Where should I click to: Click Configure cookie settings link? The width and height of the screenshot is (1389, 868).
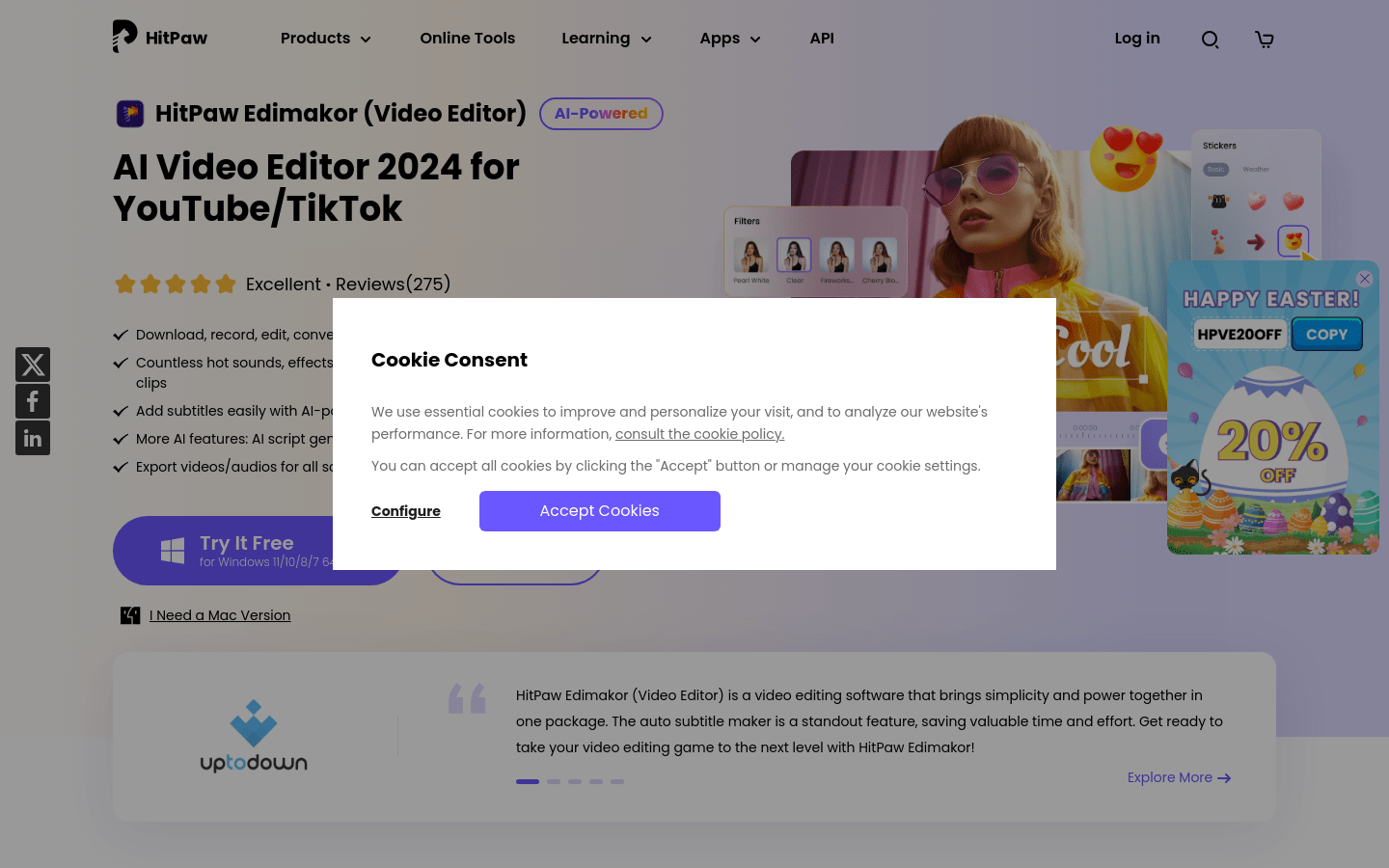click(406, 511)
